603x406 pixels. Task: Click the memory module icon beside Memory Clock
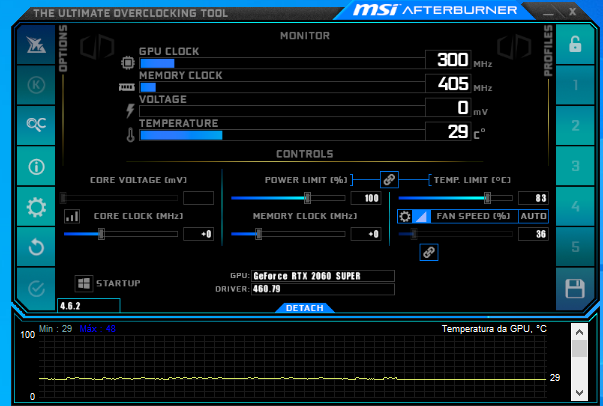[127, 87]
